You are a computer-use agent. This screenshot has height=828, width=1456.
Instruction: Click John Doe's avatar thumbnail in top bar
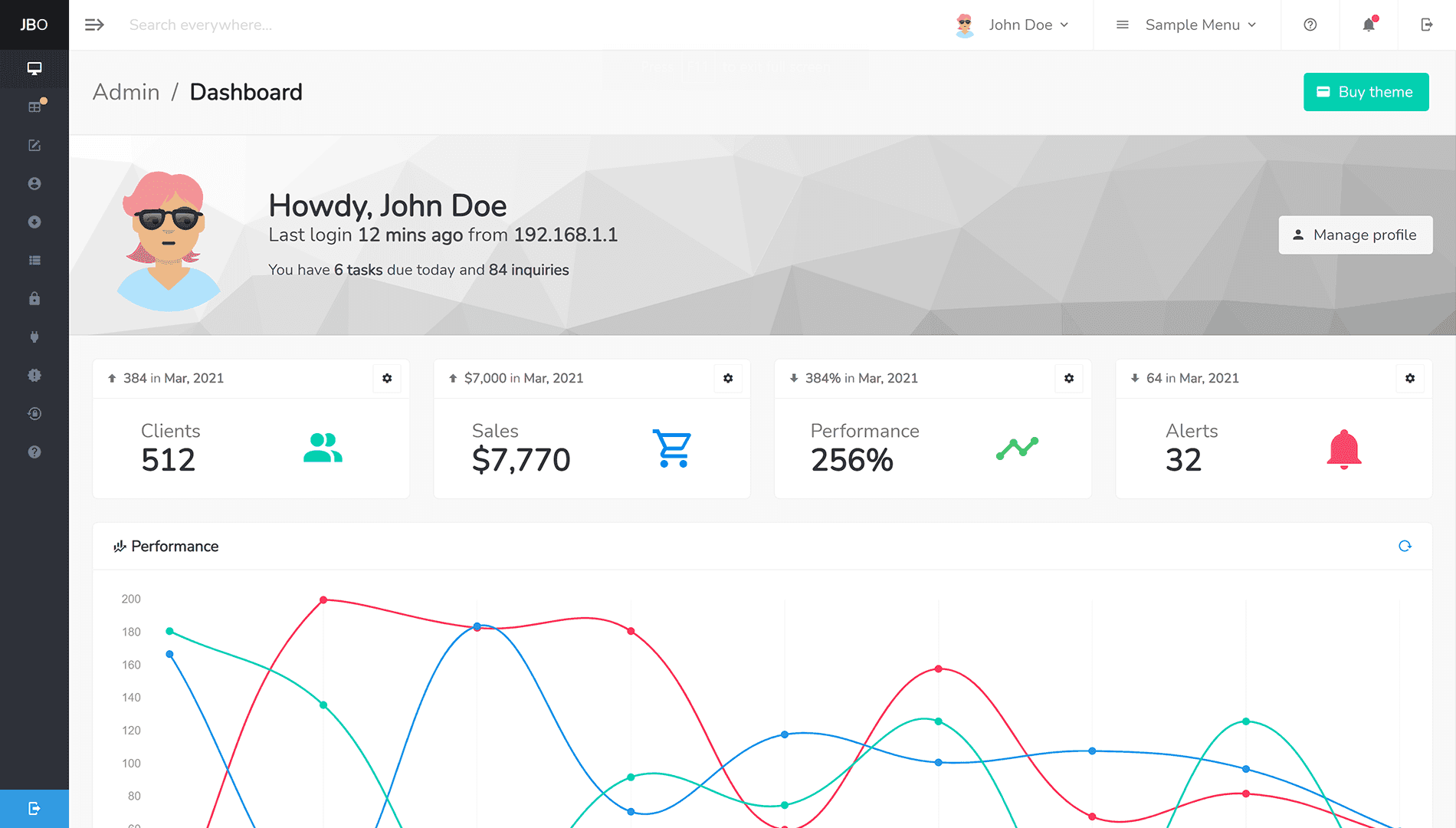964,25
